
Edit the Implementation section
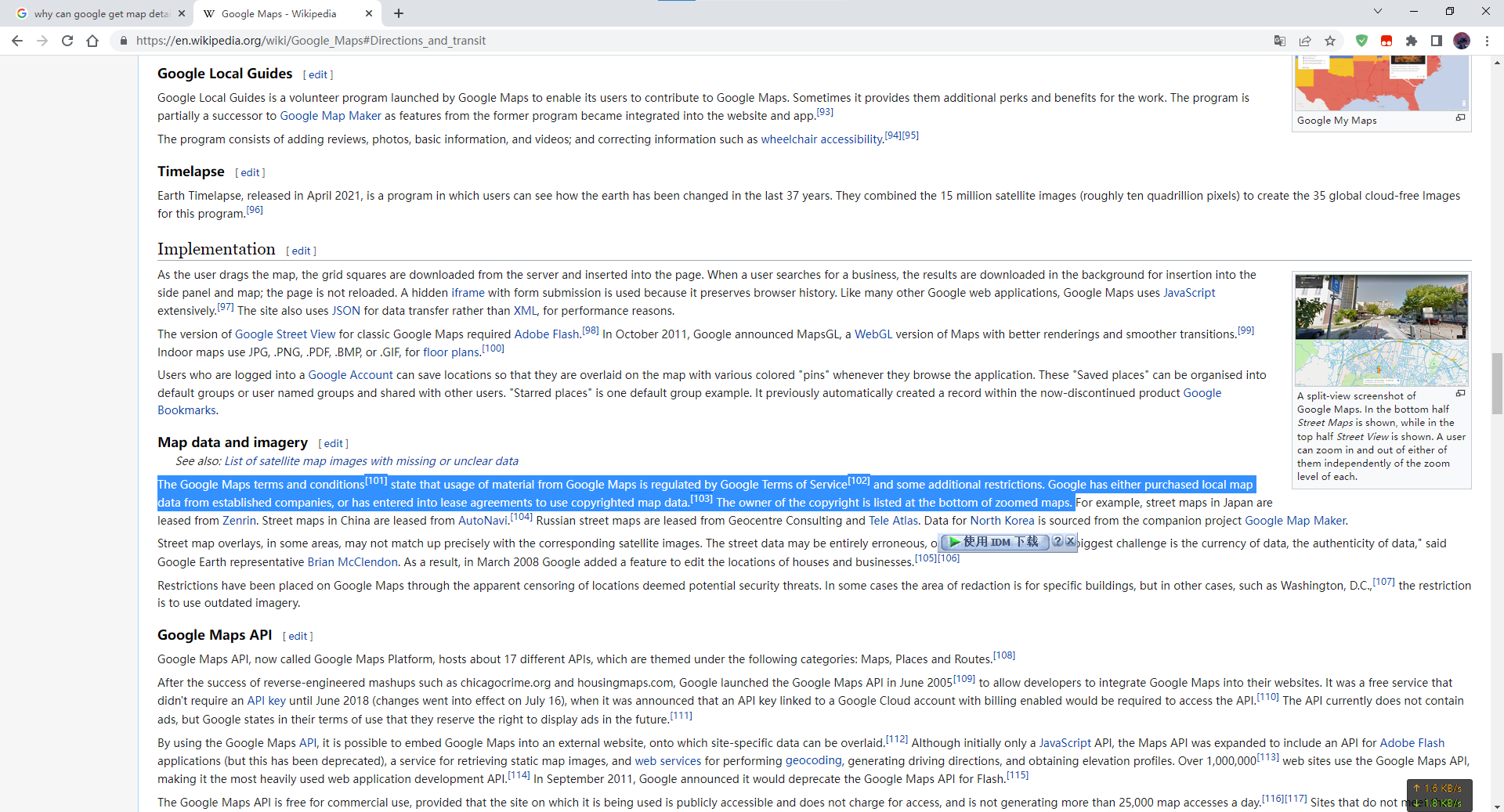tap(301, 251)
